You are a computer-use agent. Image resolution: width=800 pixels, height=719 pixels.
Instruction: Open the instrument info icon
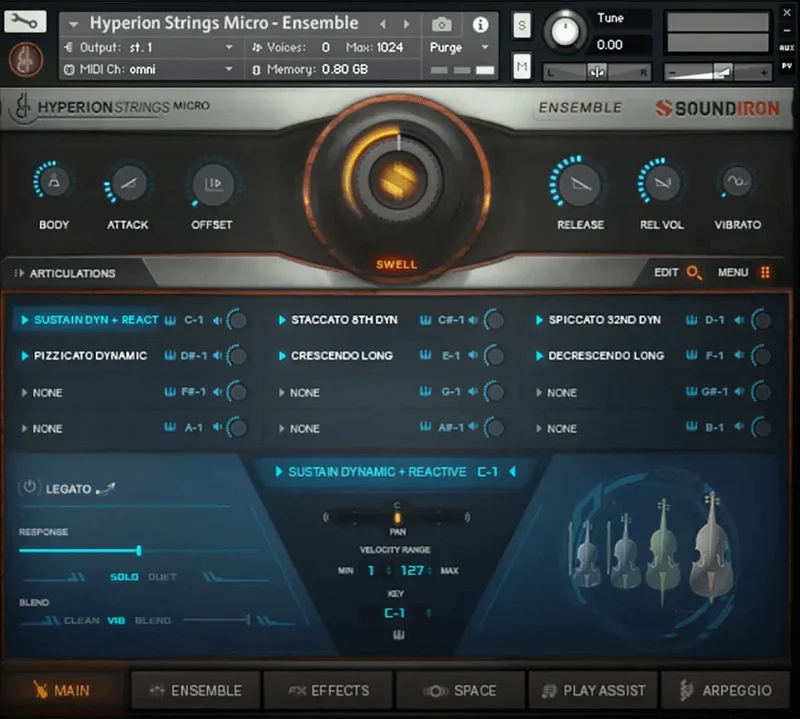(480, 24)
